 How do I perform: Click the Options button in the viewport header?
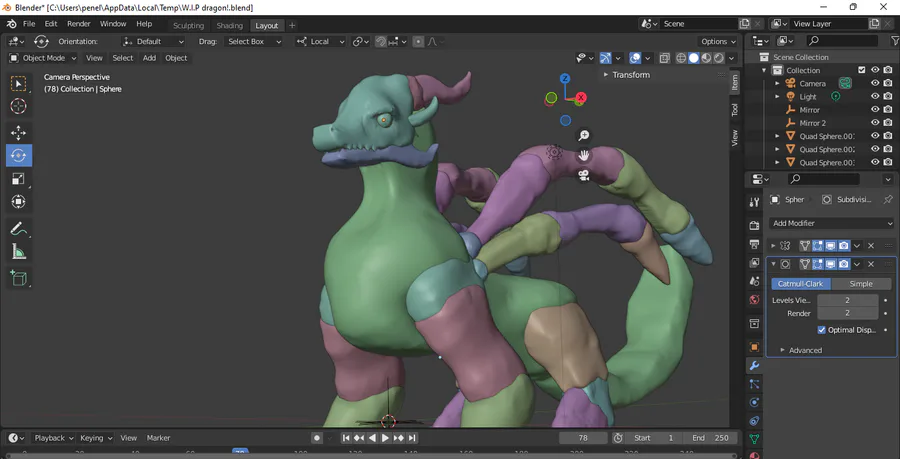click(x=718, y=41)
